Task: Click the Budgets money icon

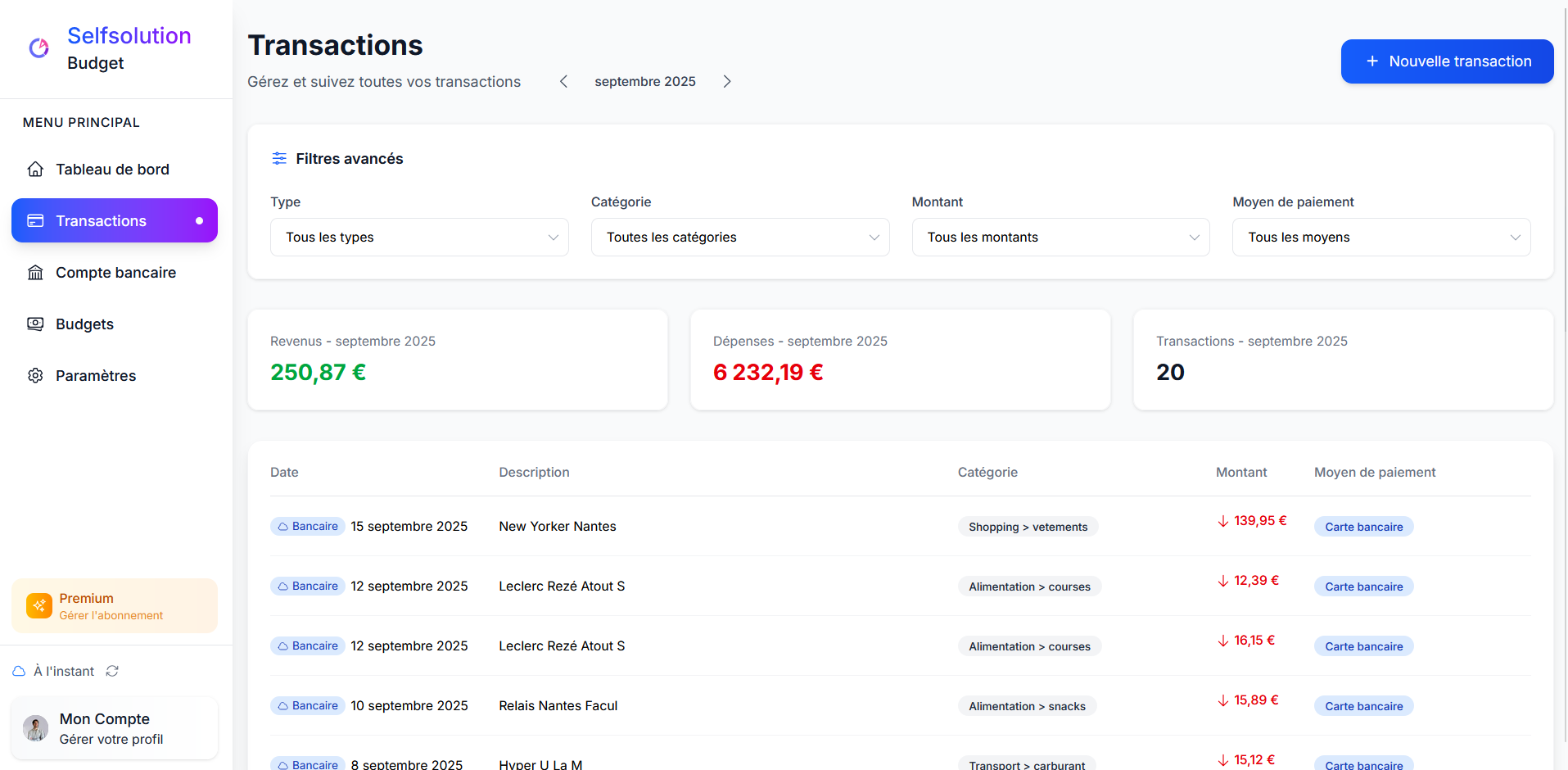Action: click(x=35, y=324)
